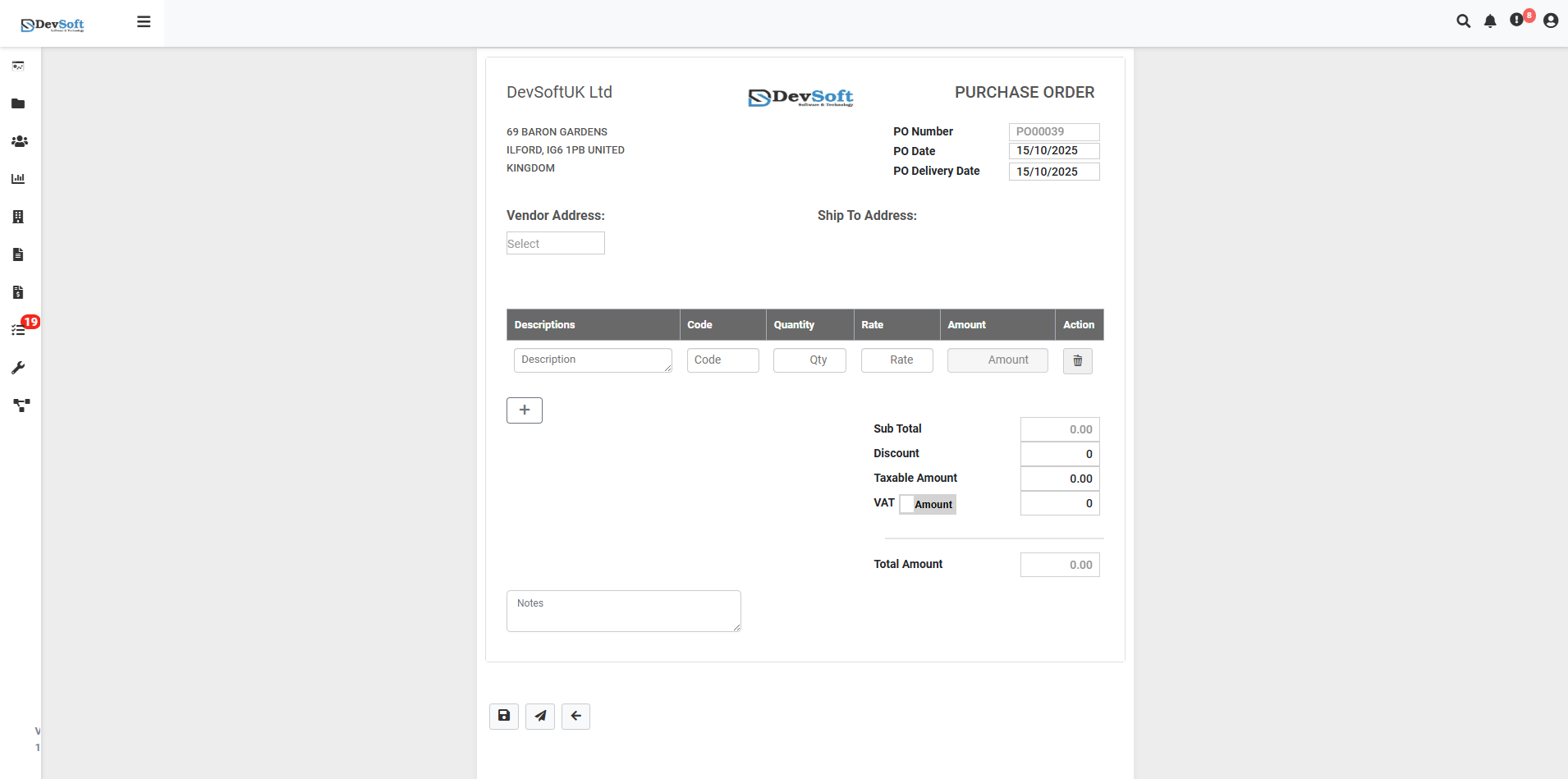Screen dimensions: 1568x779
Task: Click inside the Notes text area
Action: pos(622,611)
